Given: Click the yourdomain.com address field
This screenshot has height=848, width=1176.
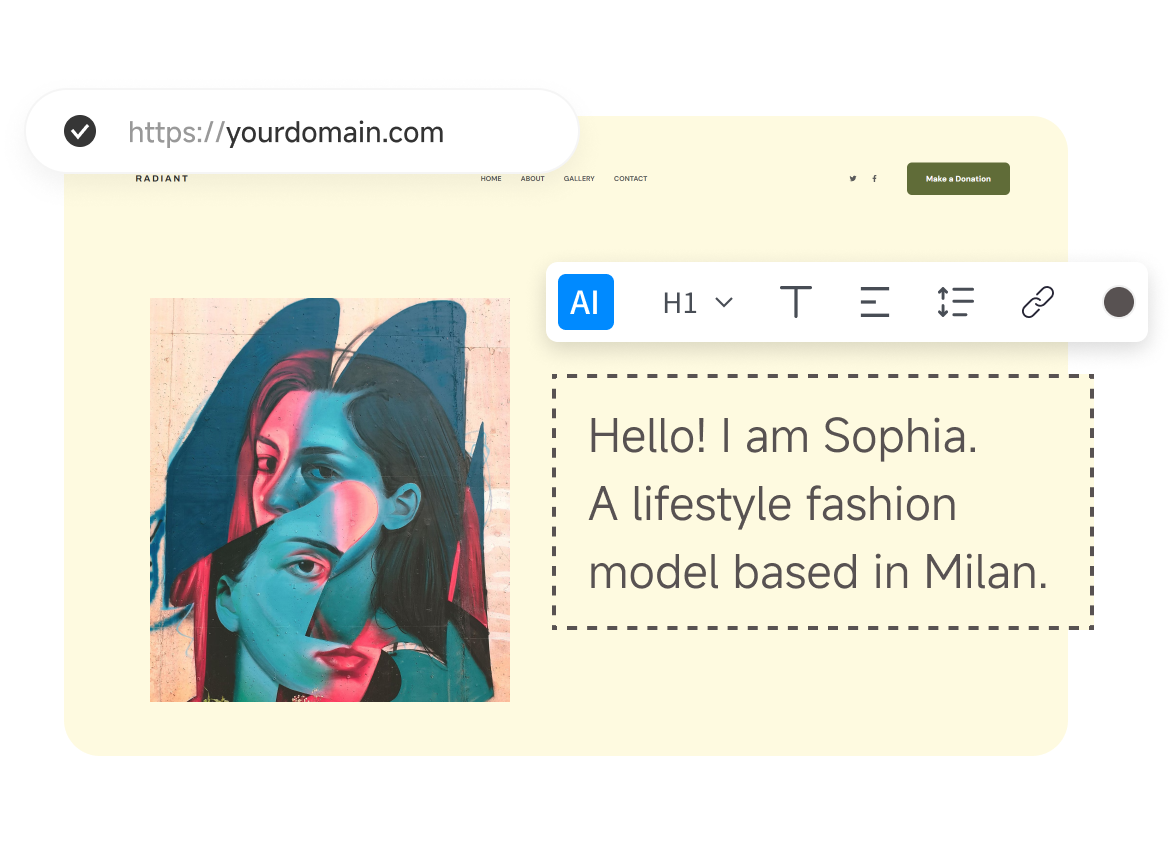Looking at the screenshot, I should (x=300, y=133).
